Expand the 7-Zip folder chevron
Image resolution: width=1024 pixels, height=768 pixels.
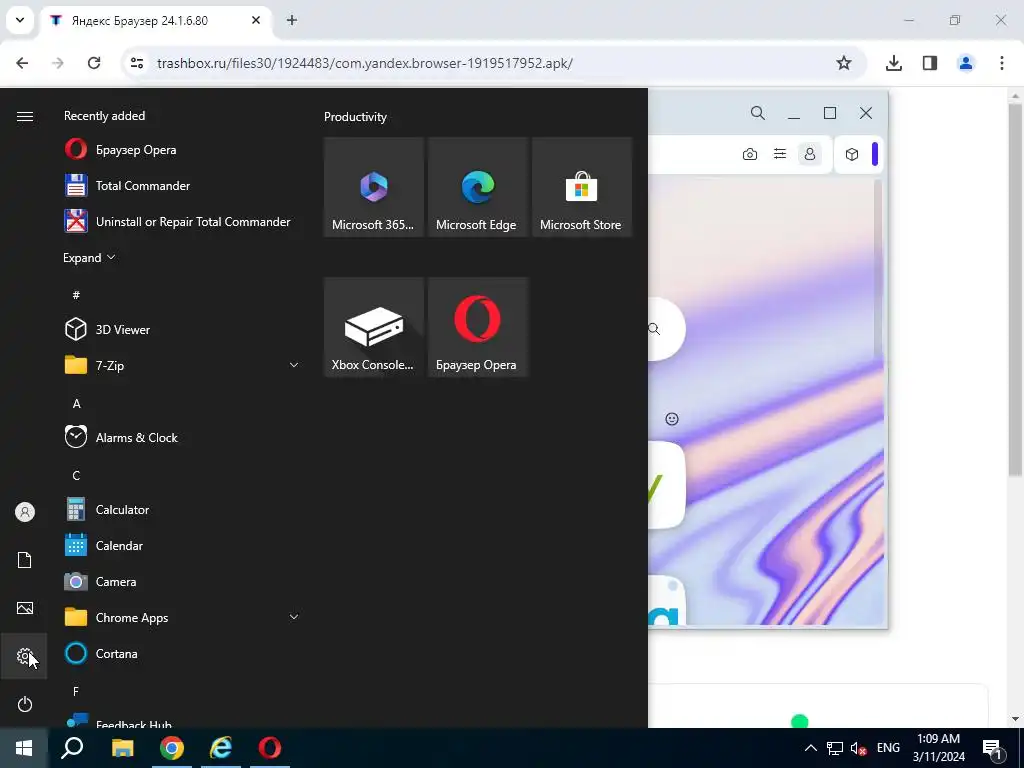294,365
